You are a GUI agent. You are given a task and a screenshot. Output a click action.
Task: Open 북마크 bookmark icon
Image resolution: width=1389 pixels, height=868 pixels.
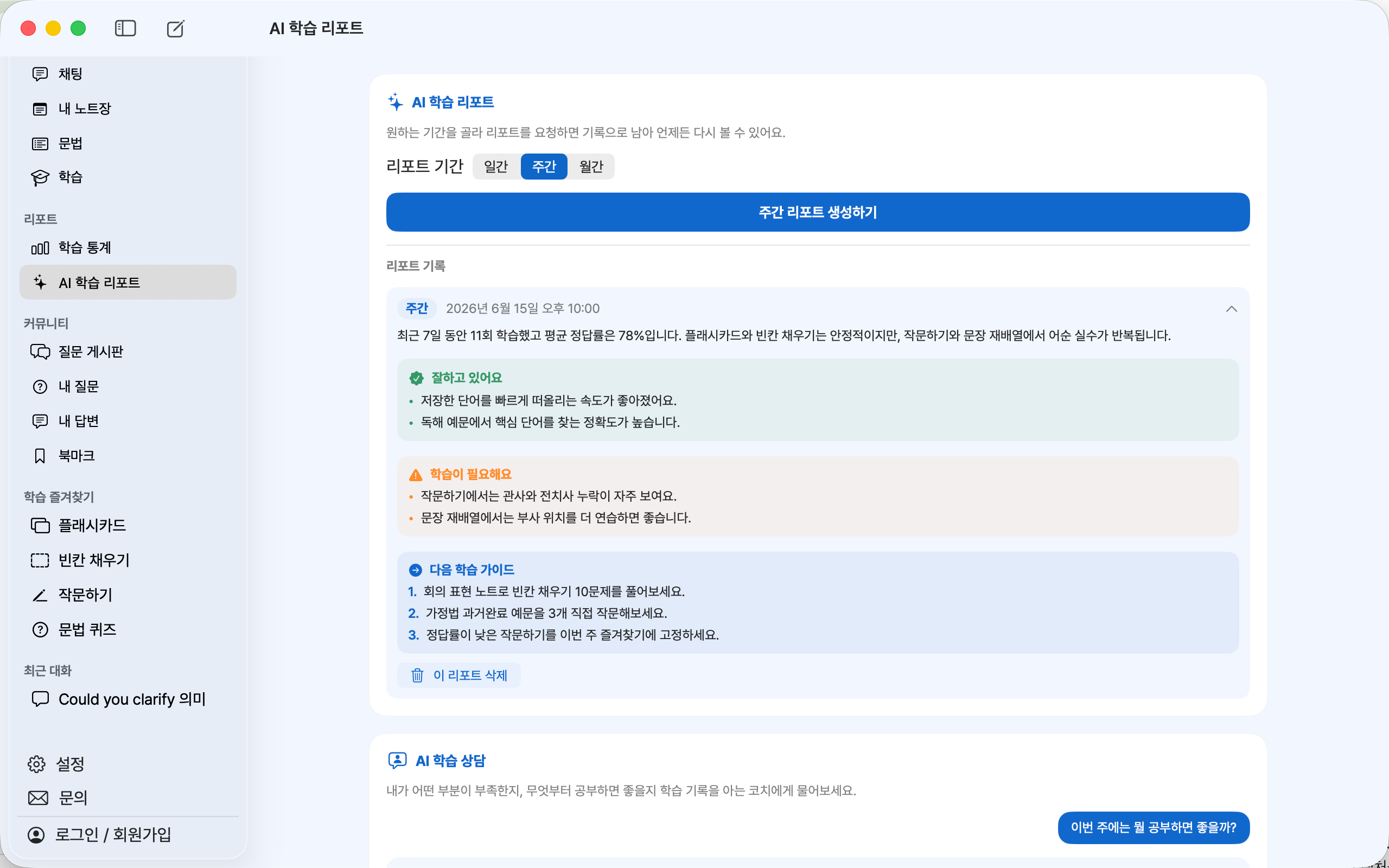[40, 456]
